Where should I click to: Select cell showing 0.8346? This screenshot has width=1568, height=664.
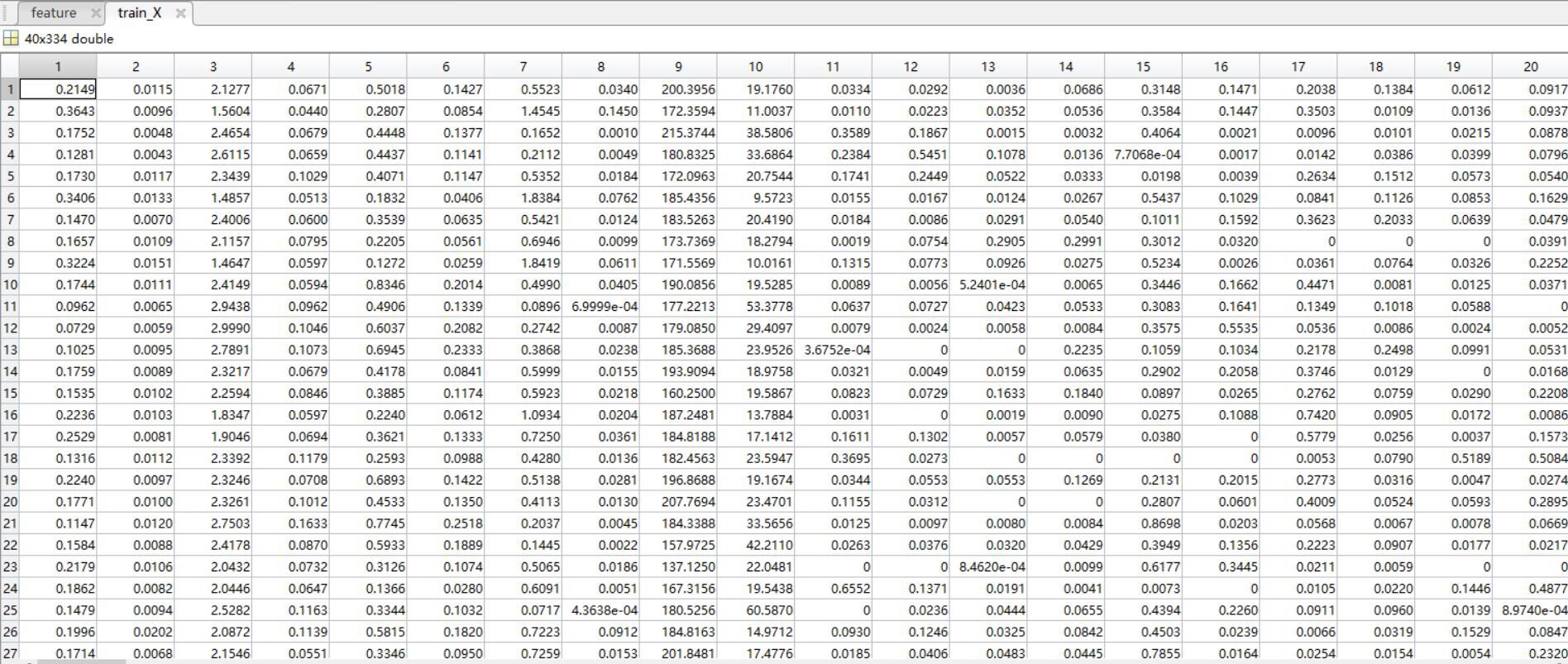[368, 284]
